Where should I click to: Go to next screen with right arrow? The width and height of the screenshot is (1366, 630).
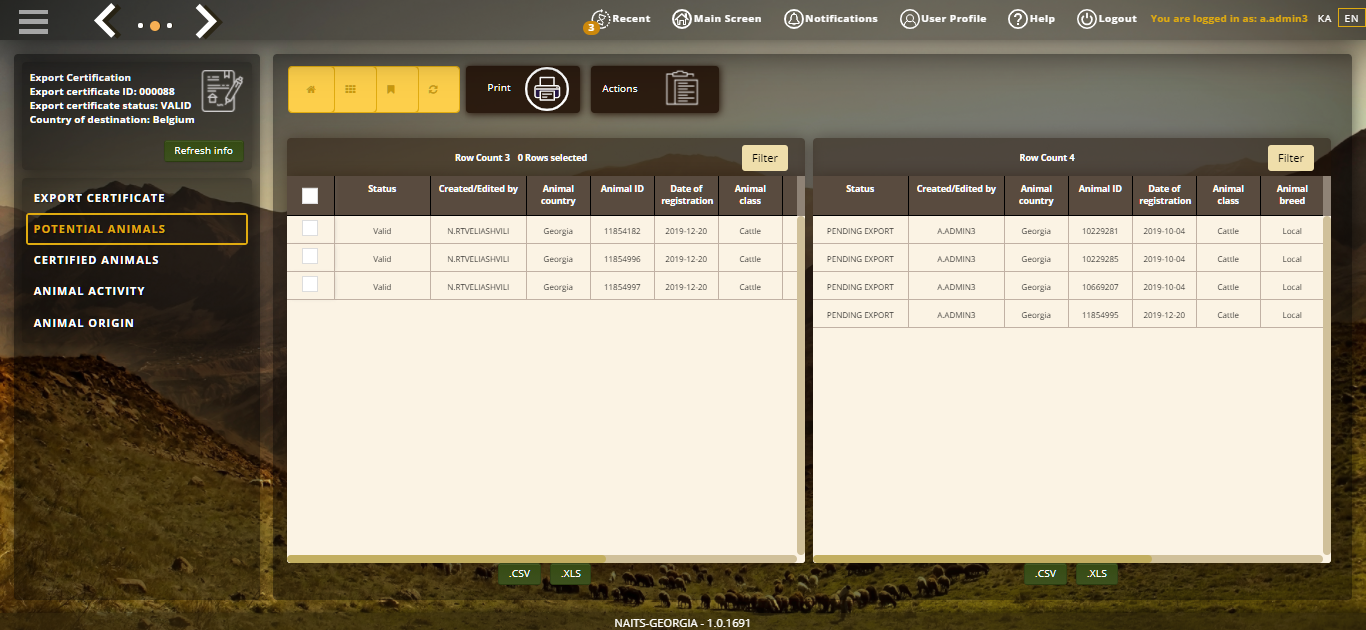[x=206, y=21]
